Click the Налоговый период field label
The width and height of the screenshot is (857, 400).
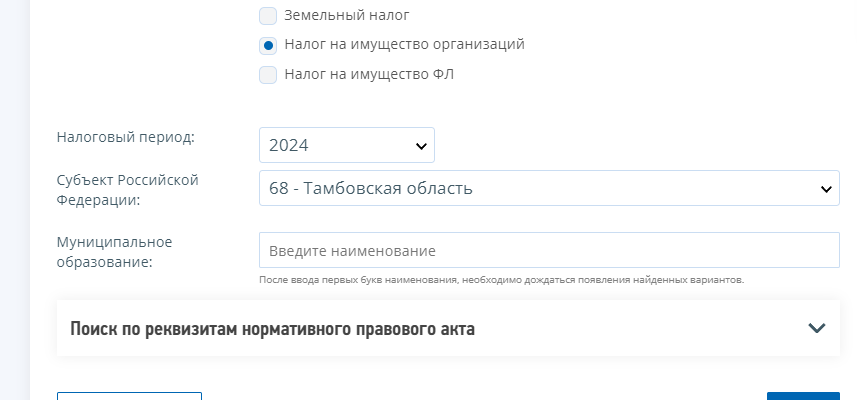(126, 137)
